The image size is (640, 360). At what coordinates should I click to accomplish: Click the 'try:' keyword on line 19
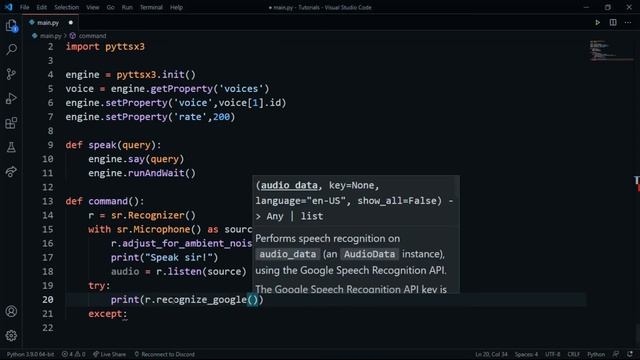[99, 286]
